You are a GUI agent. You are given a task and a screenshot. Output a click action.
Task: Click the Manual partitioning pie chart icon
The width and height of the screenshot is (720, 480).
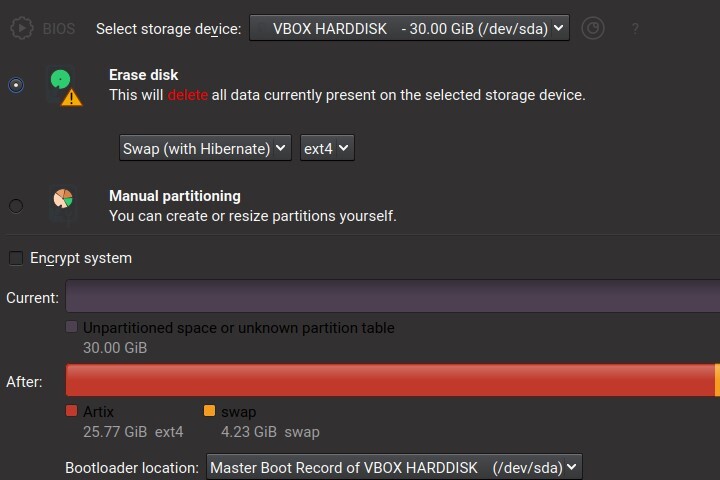point(62,201)
